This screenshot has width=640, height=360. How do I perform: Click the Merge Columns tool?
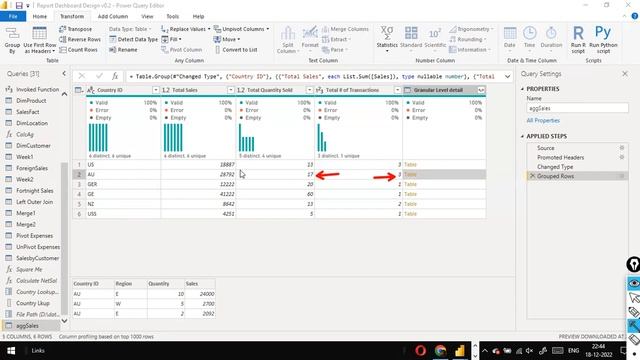click(x=345, y=29)
